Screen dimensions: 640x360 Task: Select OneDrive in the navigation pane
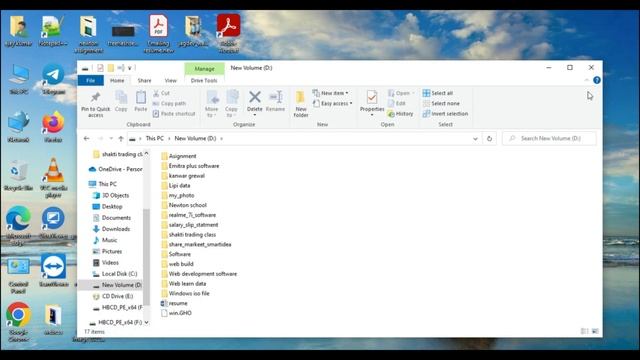pos(116,169)
